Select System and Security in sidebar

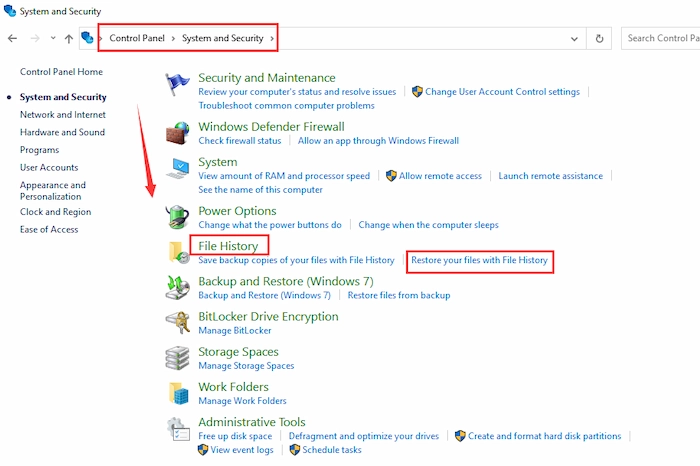tap(63, 97)
